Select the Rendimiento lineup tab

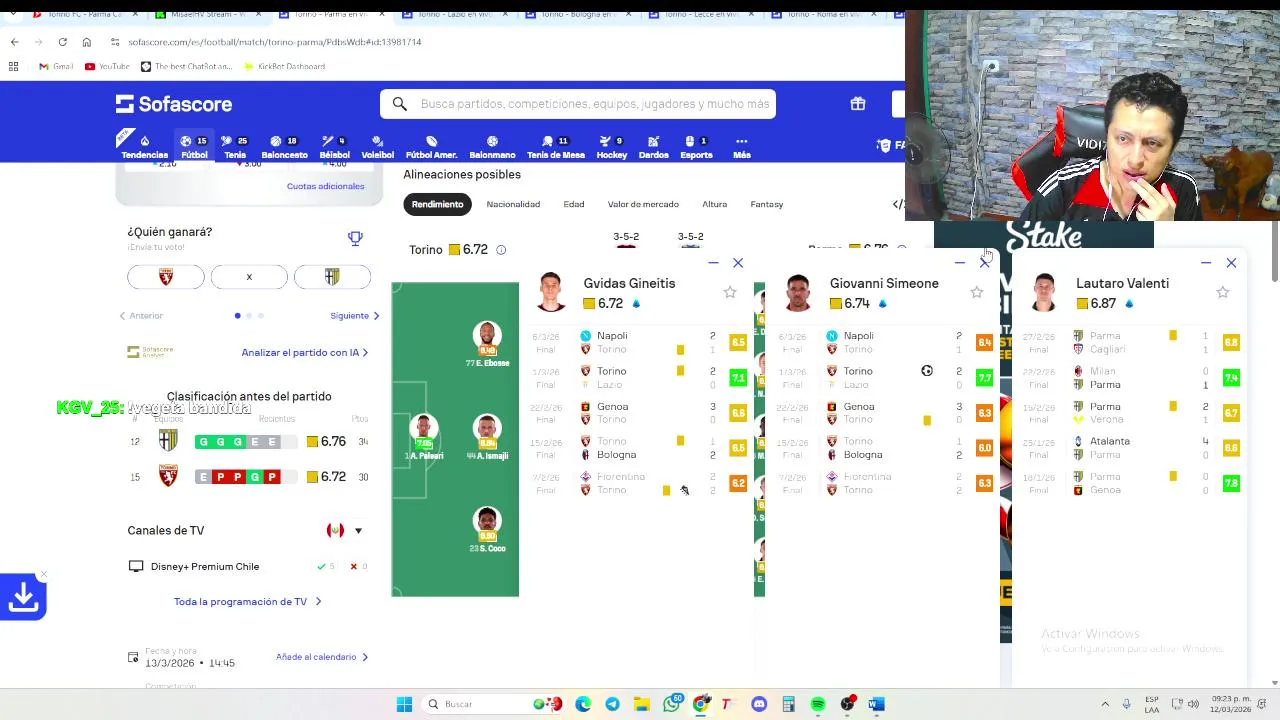[x=438, y=204]
